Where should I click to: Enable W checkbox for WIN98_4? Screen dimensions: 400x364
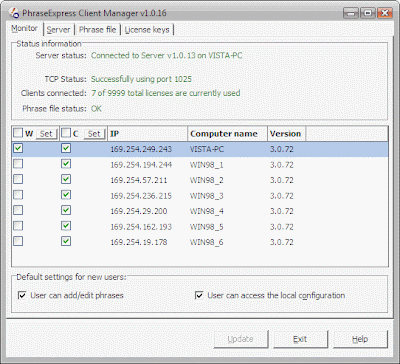click(18, 210)
